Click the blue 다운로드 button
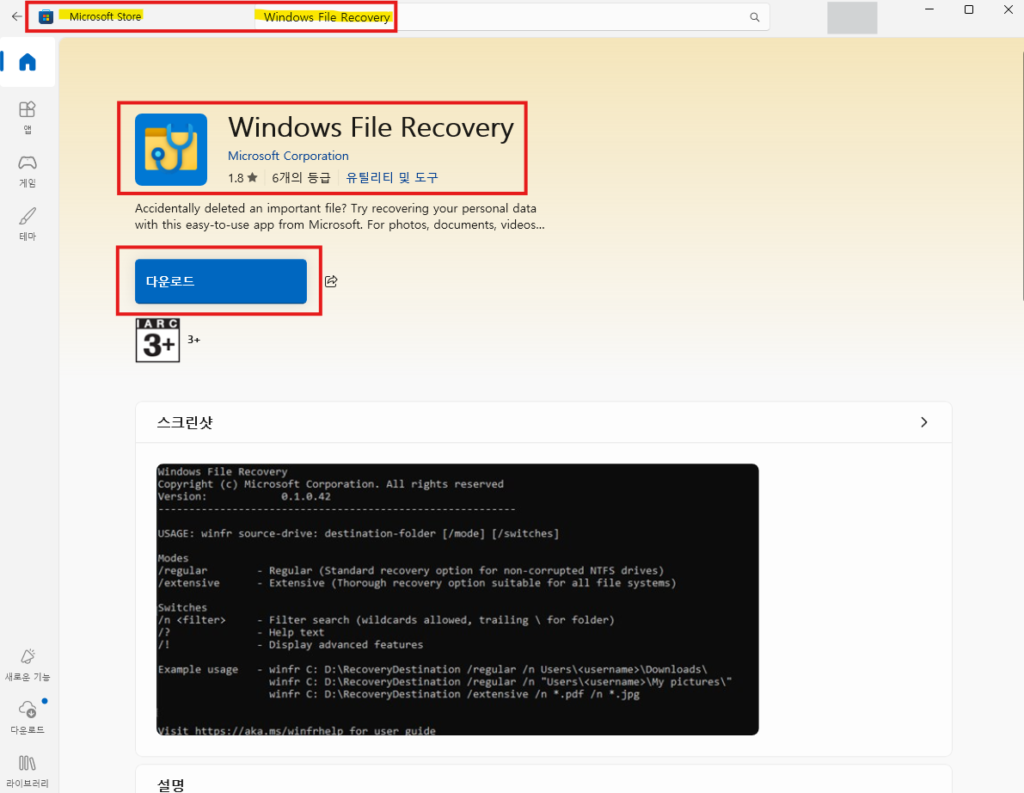The width and height of the screenshot is (1024, 793). click(x=221, y=282)
